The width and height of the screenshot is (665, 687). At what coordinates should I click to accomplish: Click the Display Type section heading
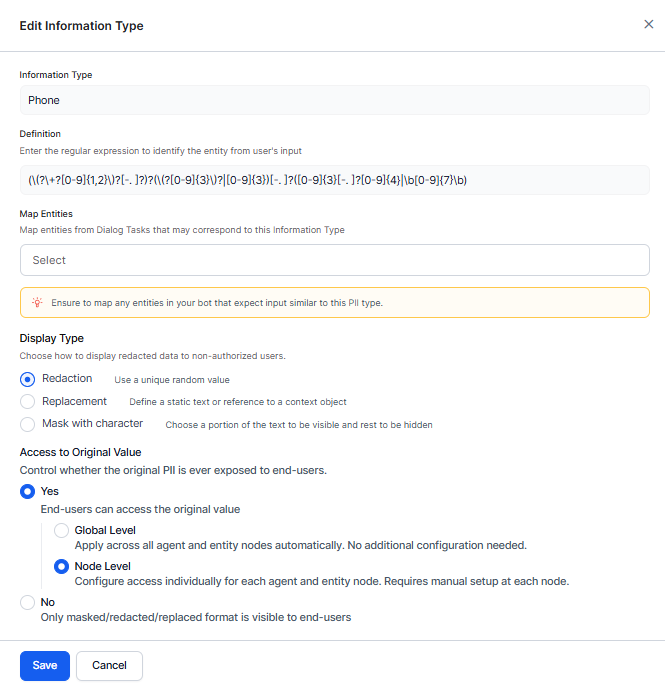point(52,338)
